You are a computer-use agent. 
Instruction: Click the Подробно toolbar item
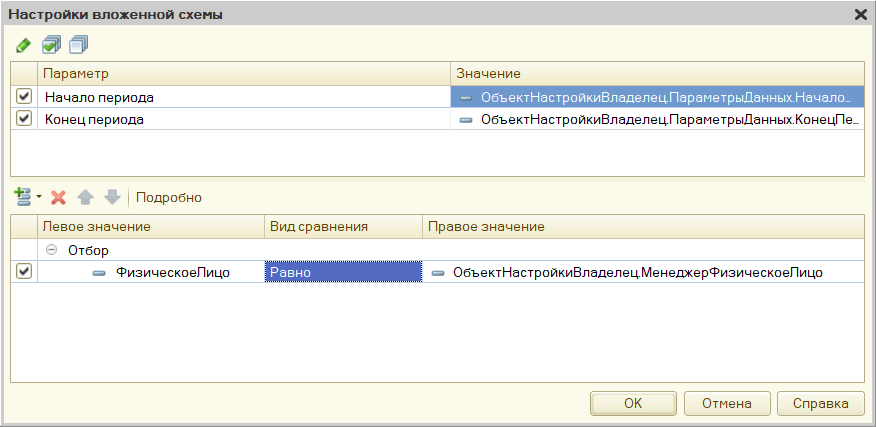click(x=169, y=197)
